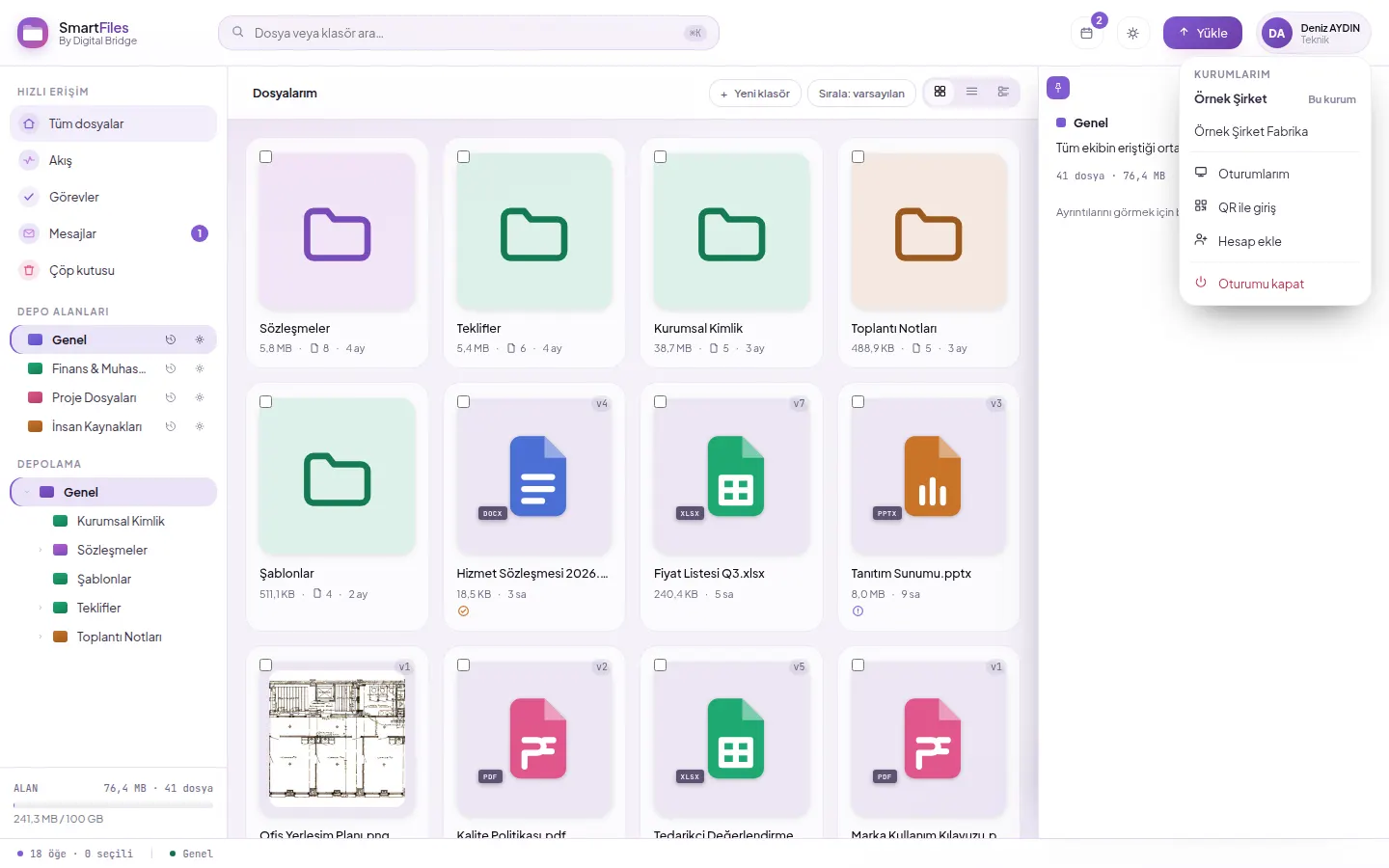Open Mesajlar in quick access
The image size is (1389, 868).
click(114, 233)
